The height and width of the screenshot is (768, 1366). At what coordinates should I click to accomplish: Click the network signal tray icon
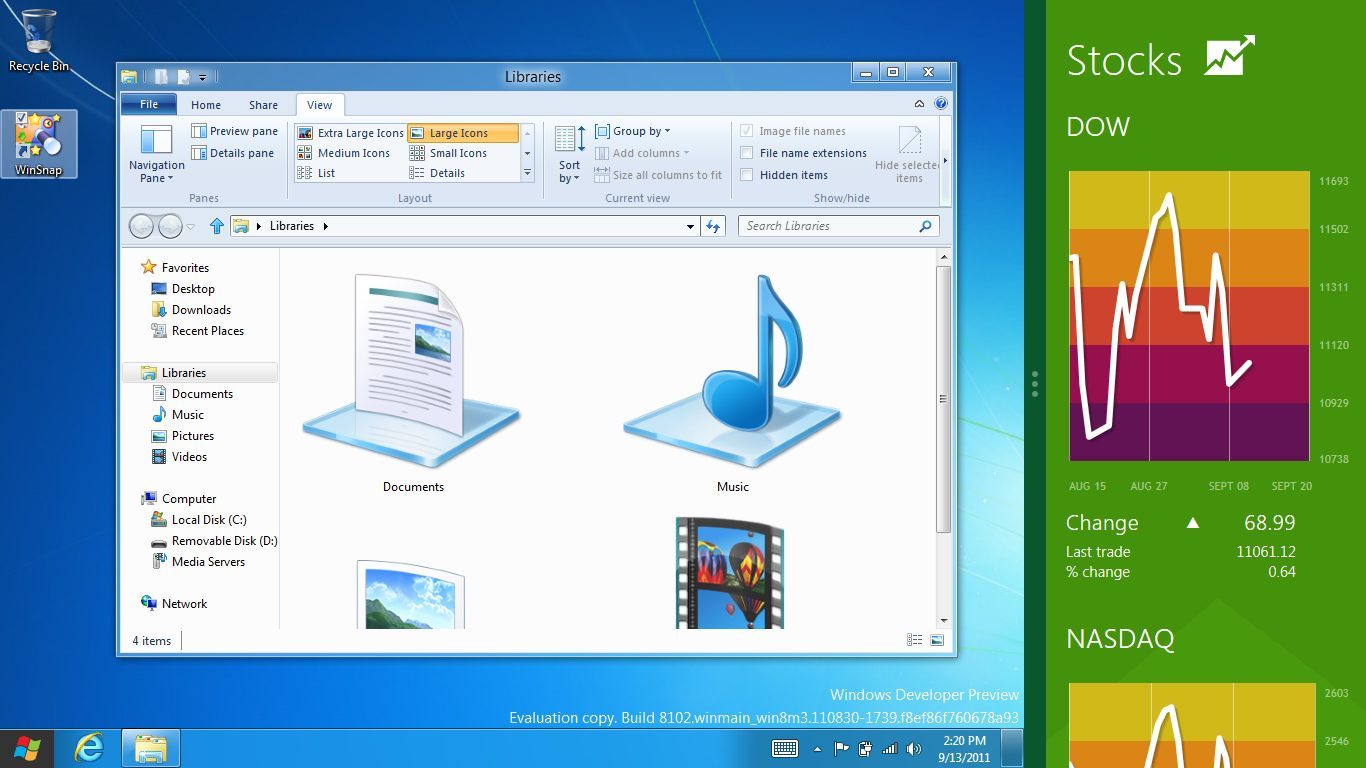(889, 749)
